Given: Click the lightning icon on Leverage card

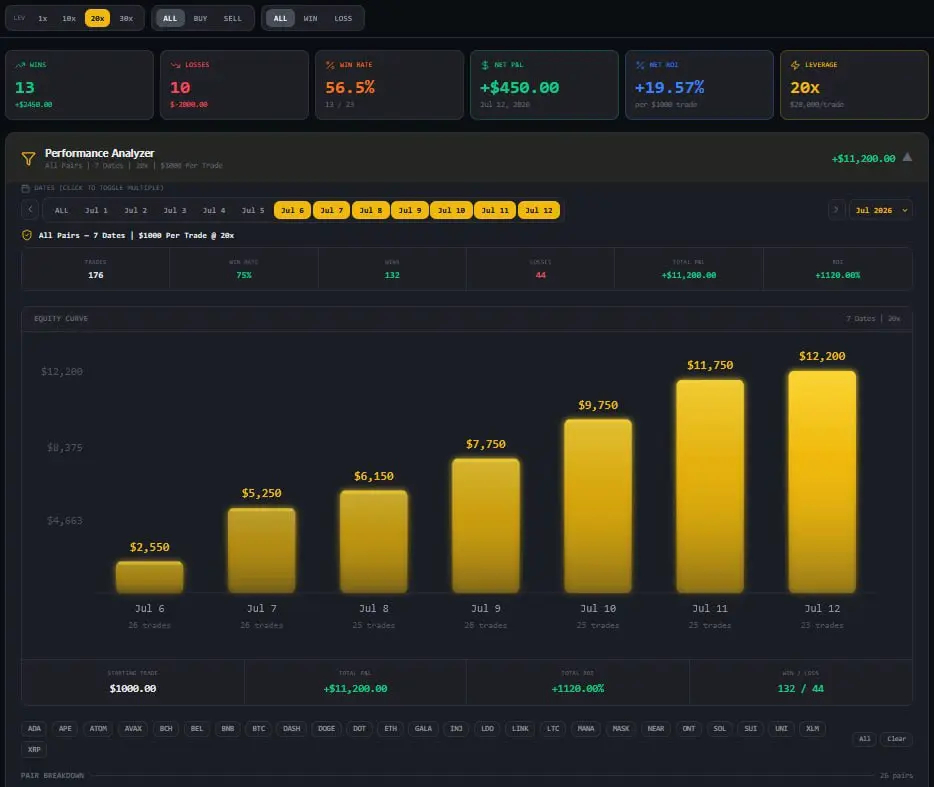Looking at the screenshot, I should pos(795,65).
